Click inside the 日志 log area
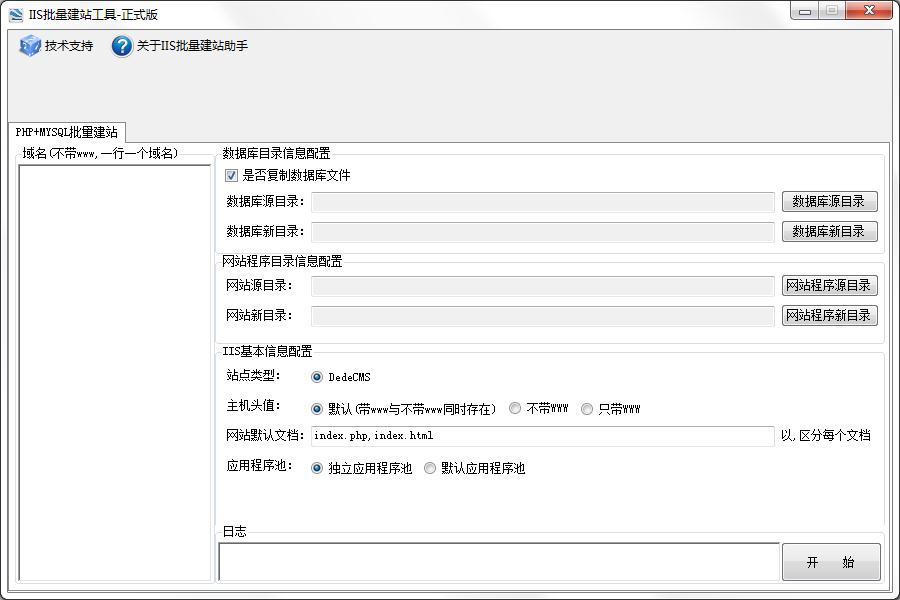Screen dimensions: 900x600 pos(495,562)
